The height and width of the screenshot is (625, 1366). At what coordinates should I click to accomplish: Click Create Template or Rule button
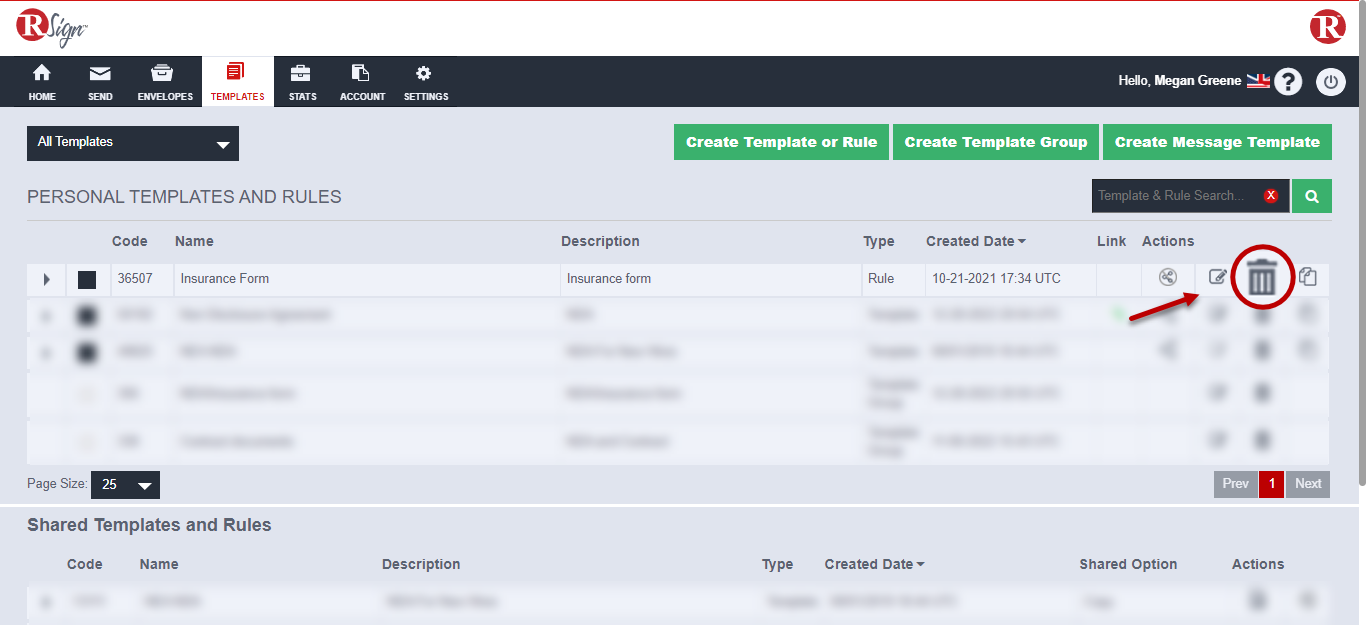coord(781,142)
